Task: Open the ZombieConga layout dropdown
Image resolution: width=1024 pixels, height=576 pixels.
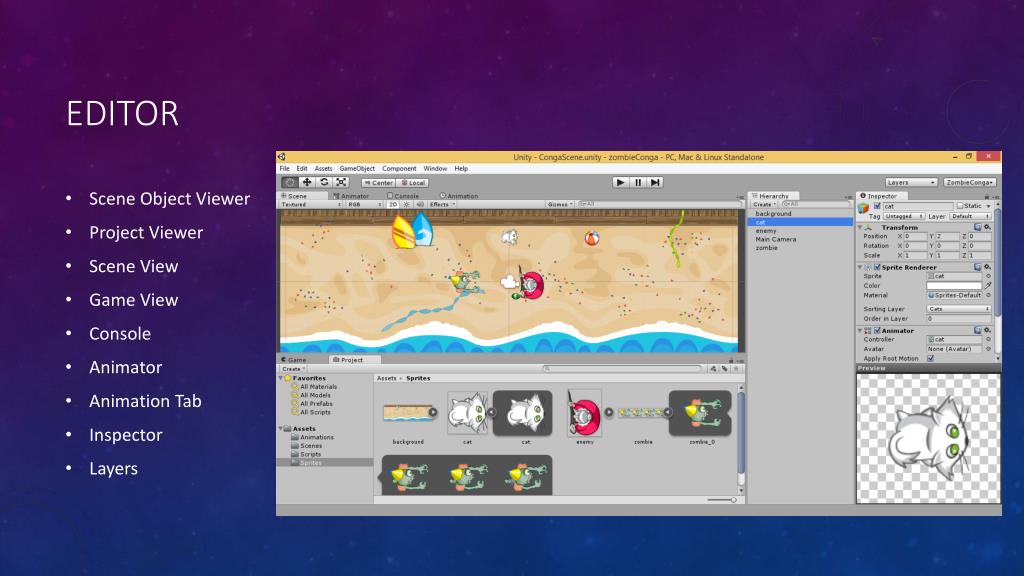Action: 970,182
